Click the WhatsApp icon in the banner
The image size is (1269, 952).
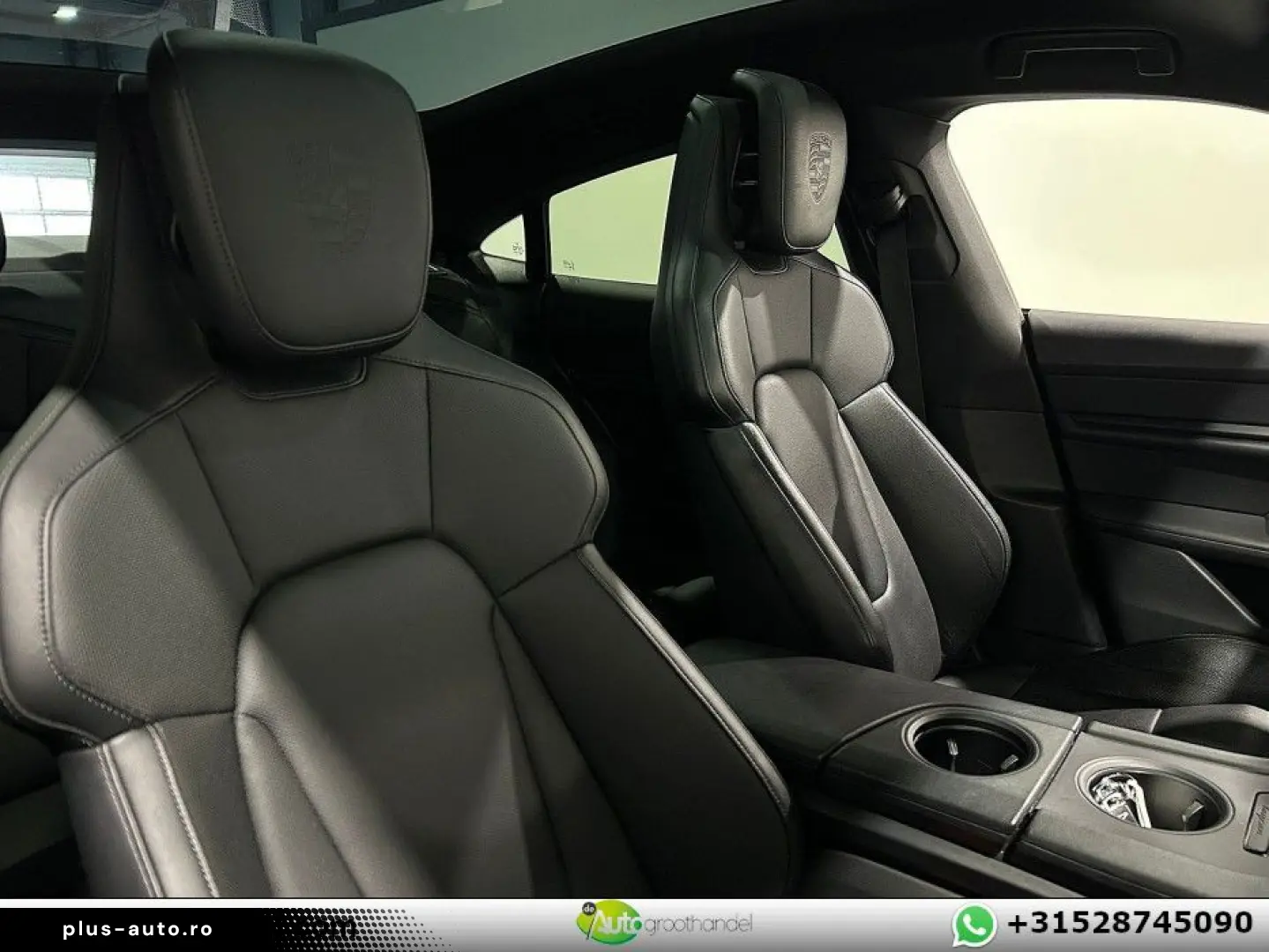click(x=974, y=924)
